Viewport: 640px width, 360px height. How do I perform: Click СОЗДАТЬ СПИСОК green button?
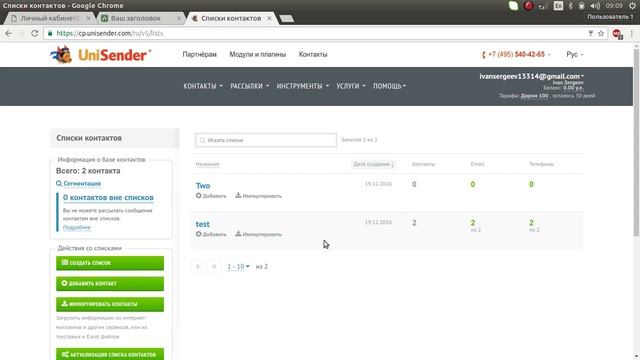(x=110, y=263)
